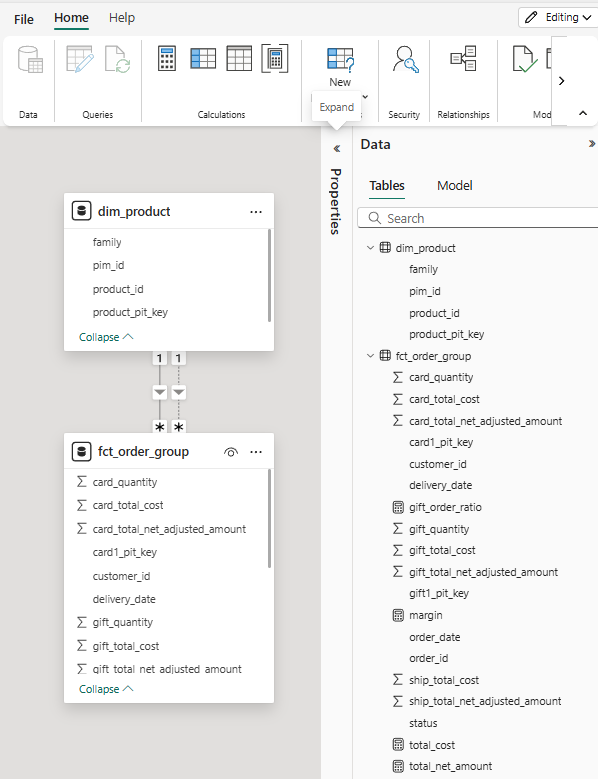Click the New measure calculator icon
Image resolution: width=598 pixels, height=779 pixels.
point(167,59)
